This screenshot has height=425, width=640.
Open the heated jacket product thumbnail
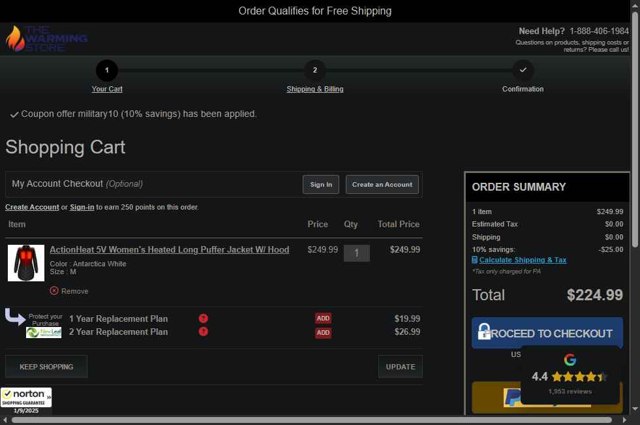point(26,263)
